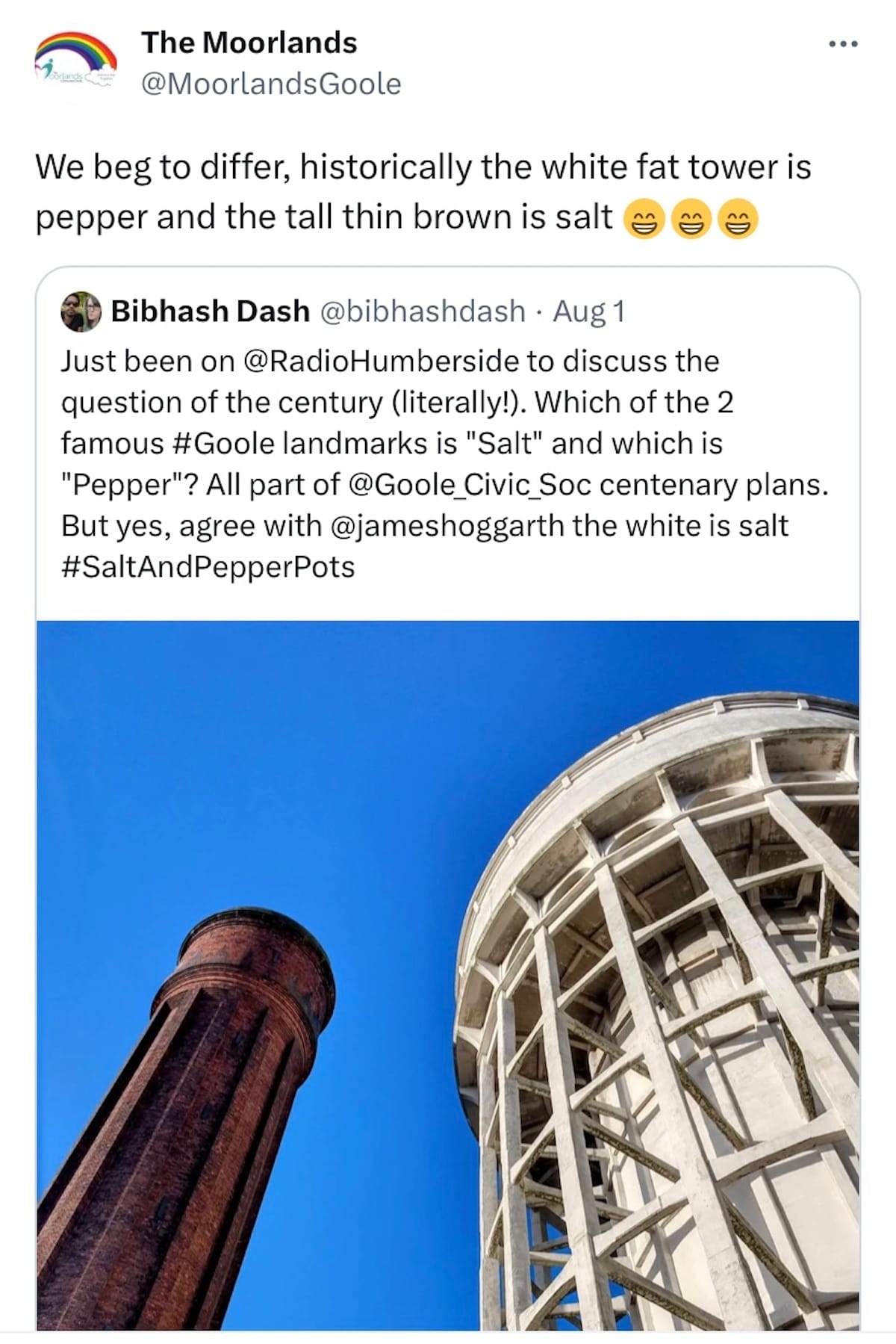The image size is (896, 1344).
Task: Open the @Goole_Civic_Soc mention
Action: pyautogui.click(x=470, y=485)
